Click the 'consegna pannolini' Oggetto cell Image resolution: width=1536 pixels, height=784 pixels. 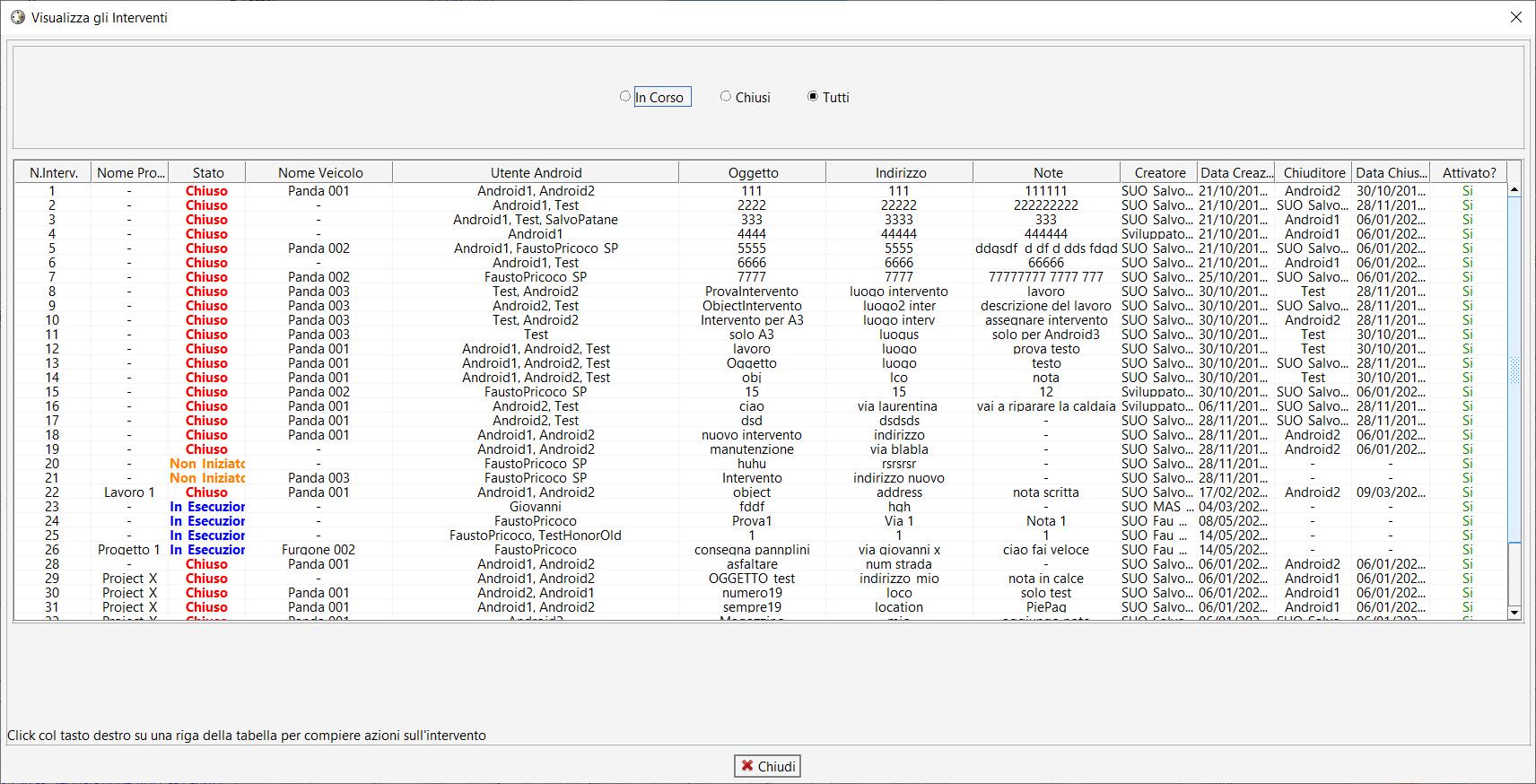click(752, 550)
